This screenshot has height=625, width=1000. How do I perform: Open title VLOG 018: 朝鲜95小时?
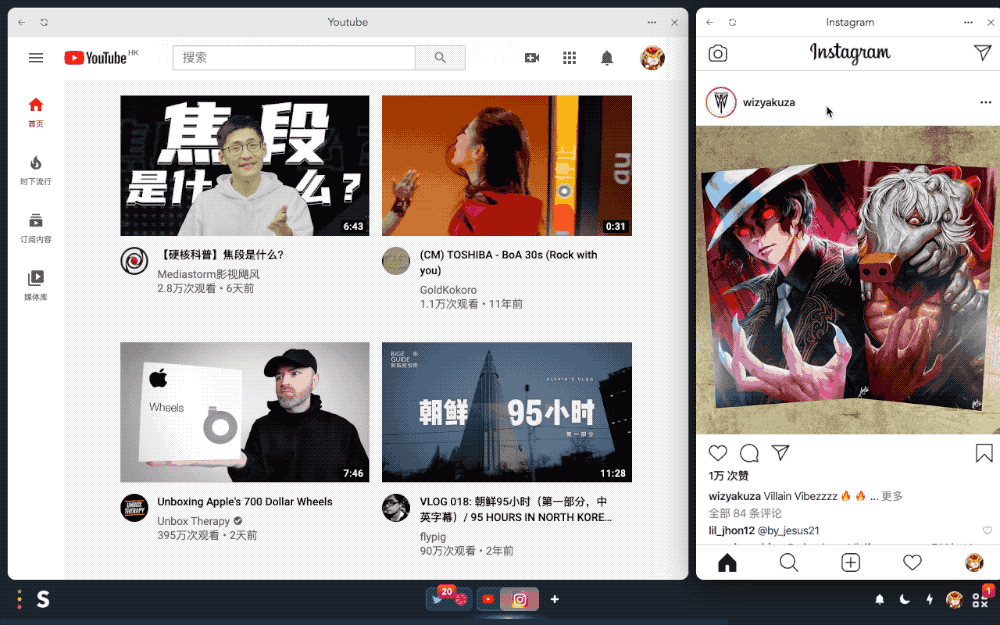tap(515, 510)
